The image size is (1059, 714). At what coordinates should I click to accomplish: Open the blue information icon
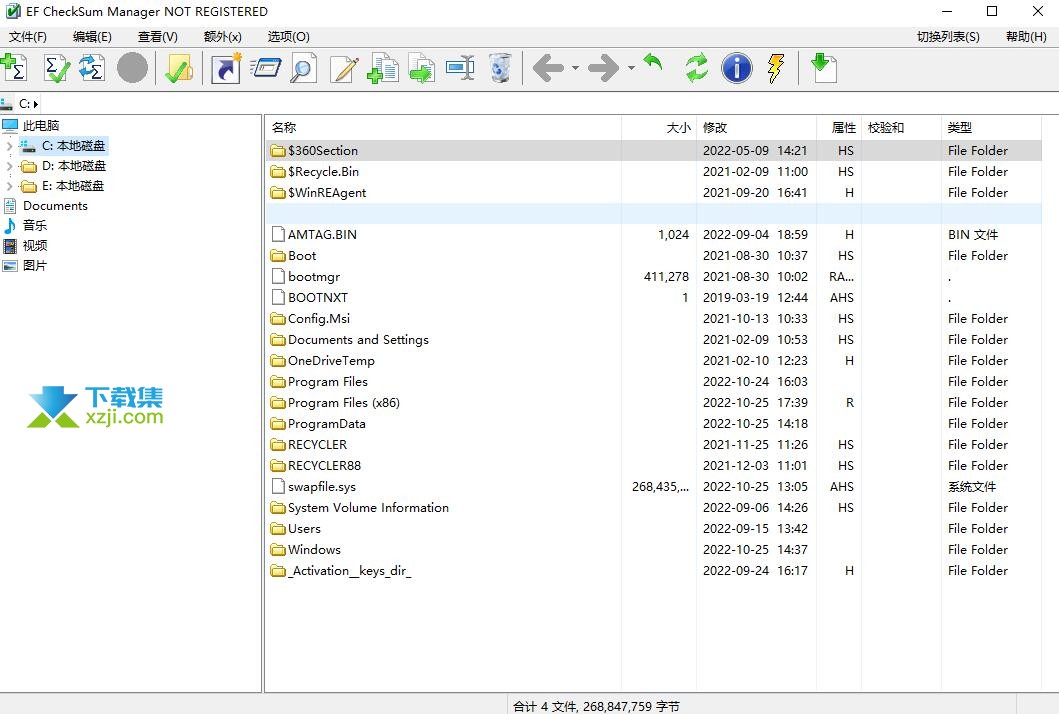[x=736, y=68]
